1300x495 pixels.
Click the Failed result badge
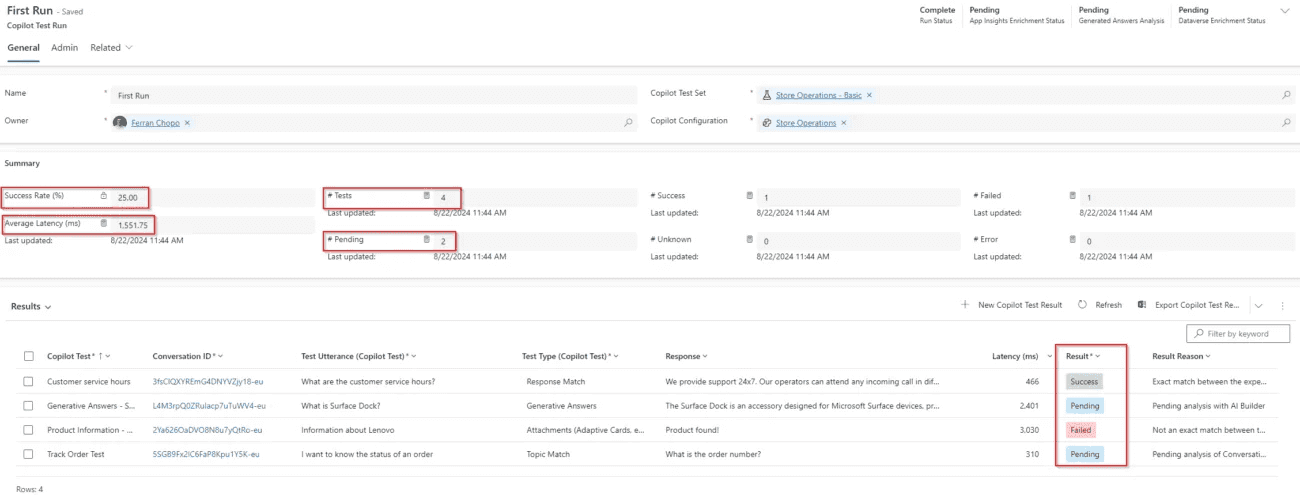[x=1080, y=430]
